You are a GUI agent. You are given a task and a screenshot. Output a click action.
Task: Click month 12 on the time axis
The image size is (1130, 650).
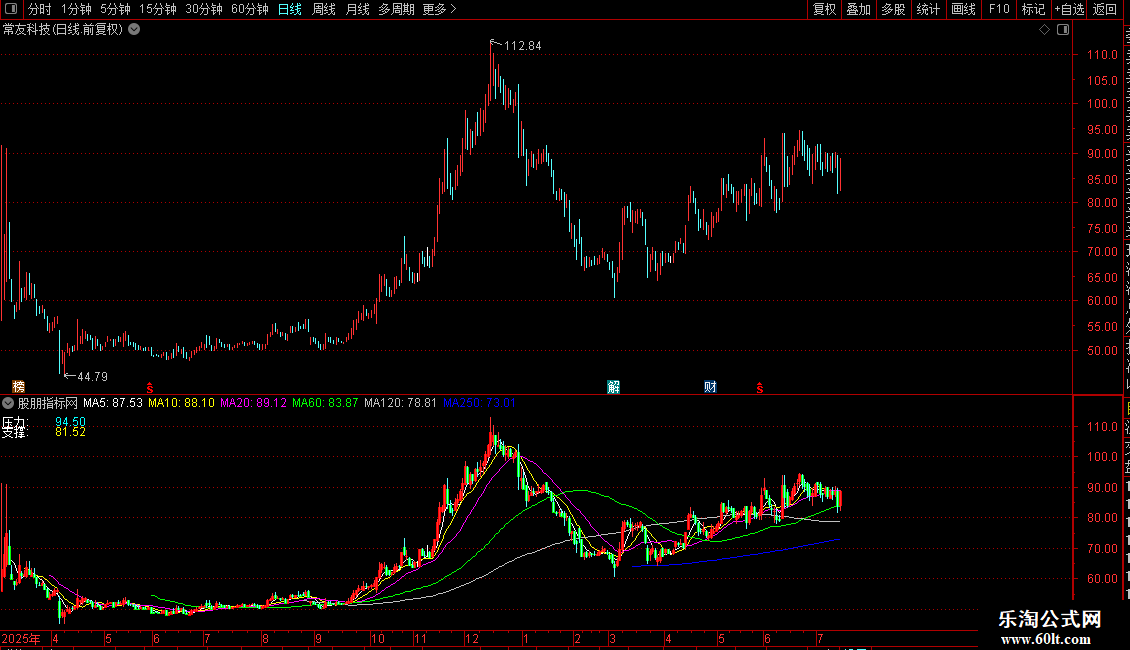click(471, 638)
